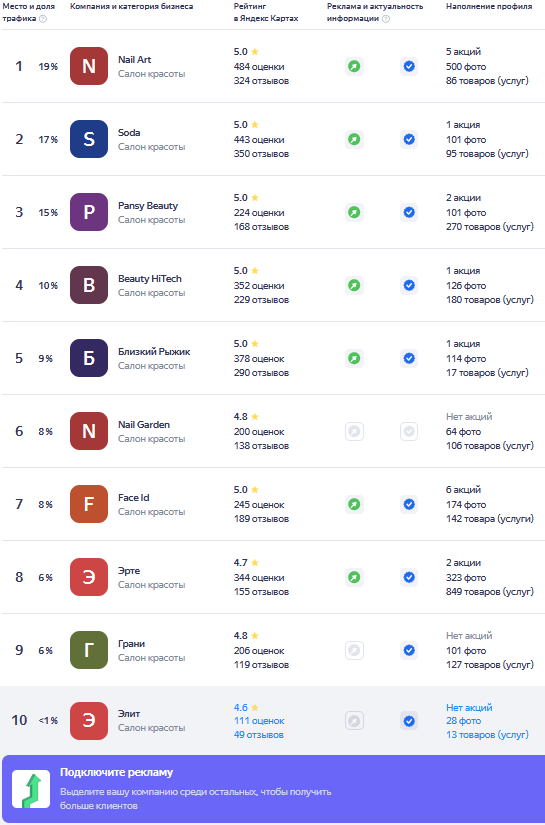Click the blue Soda S logo
Viewport: 545px width, 825px height.
89,139
